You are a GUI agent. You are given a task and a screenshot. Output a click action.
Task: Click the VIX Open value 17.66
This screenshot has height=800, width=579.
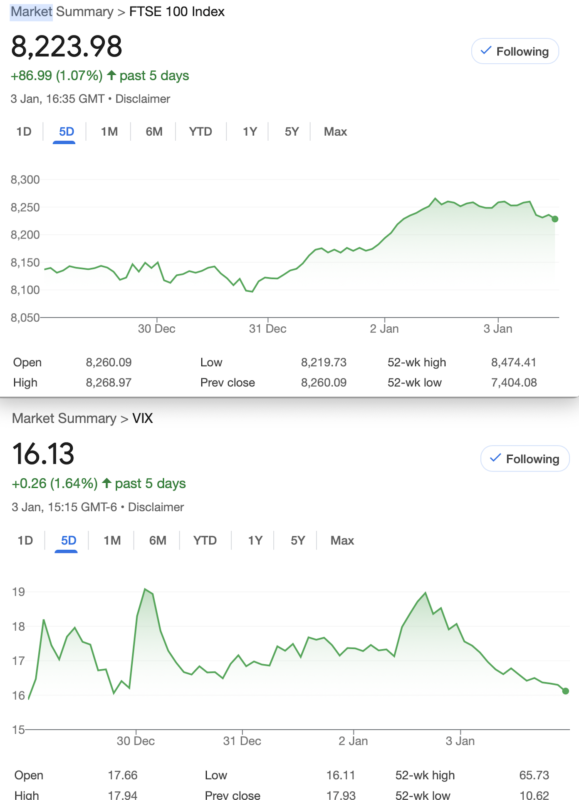[x=123, y=775]
